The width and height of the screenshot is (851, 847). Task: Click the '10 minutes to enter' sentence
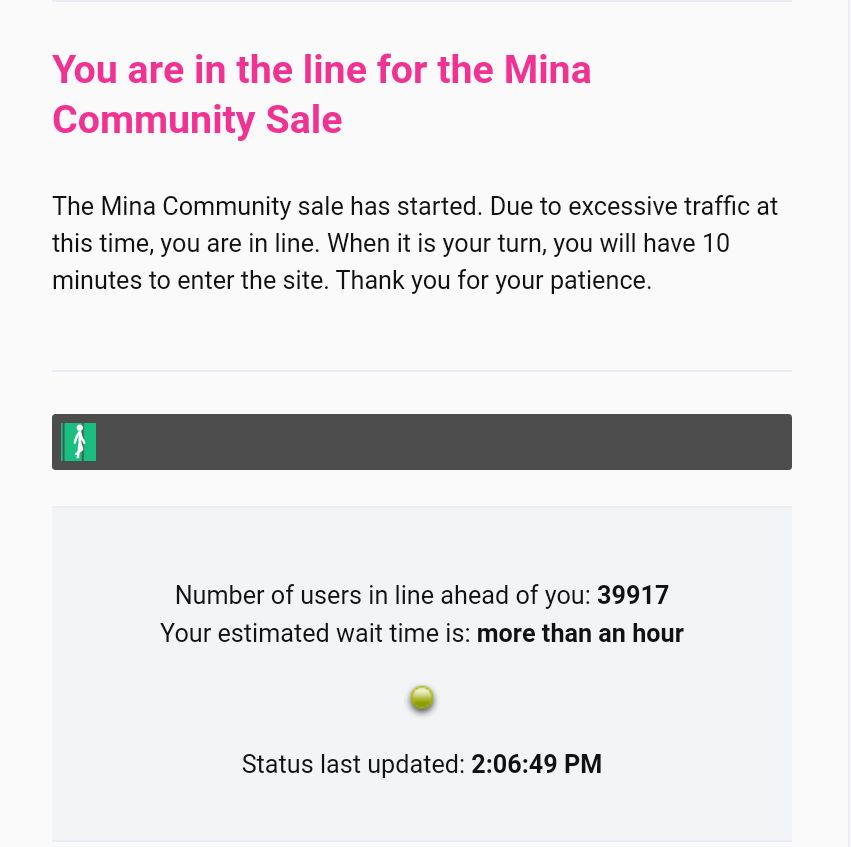[x=391, y=262]
